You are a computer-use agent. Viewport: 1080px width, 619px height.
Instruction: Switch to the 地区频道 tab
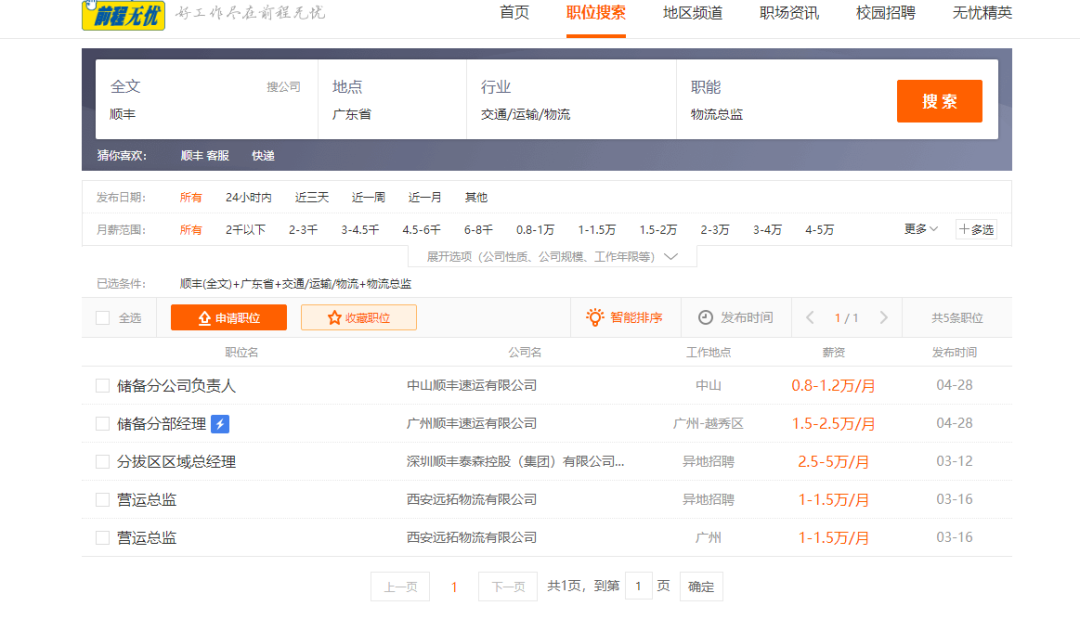pyautogui.click(x=692, y=13)
